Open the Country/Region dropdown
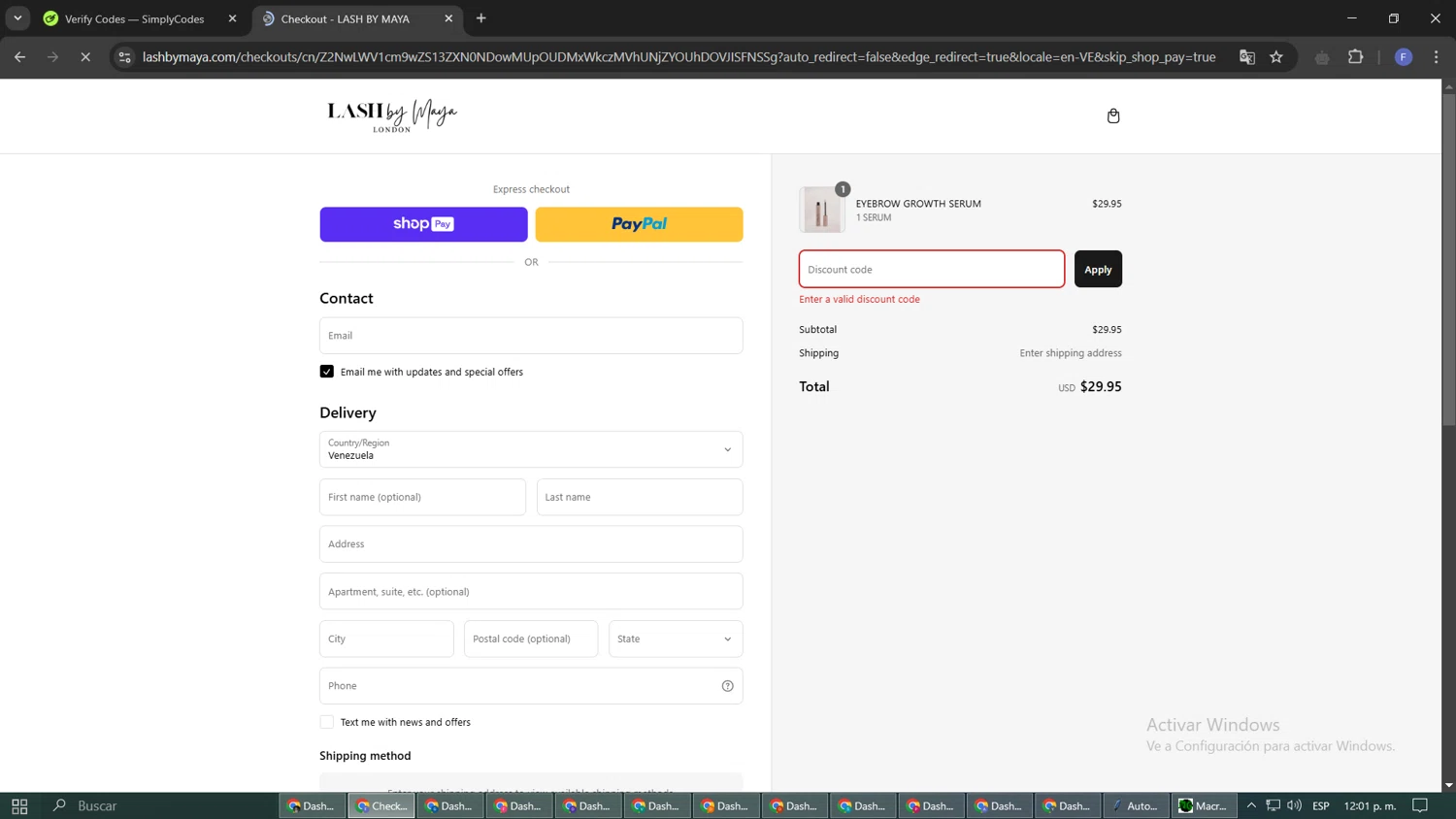1456x819 pixels. pyautogui.click(x=531, y=449)
